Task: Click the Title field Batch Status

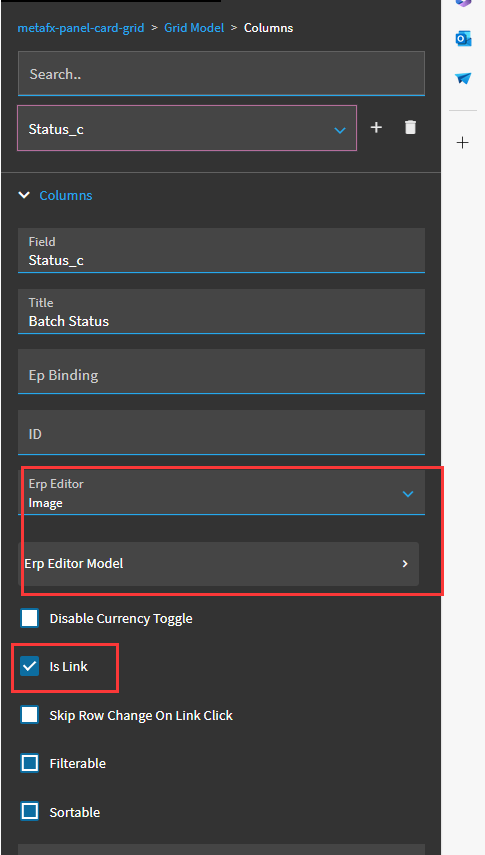Action: pyautogui.click(x=221, y=311)
